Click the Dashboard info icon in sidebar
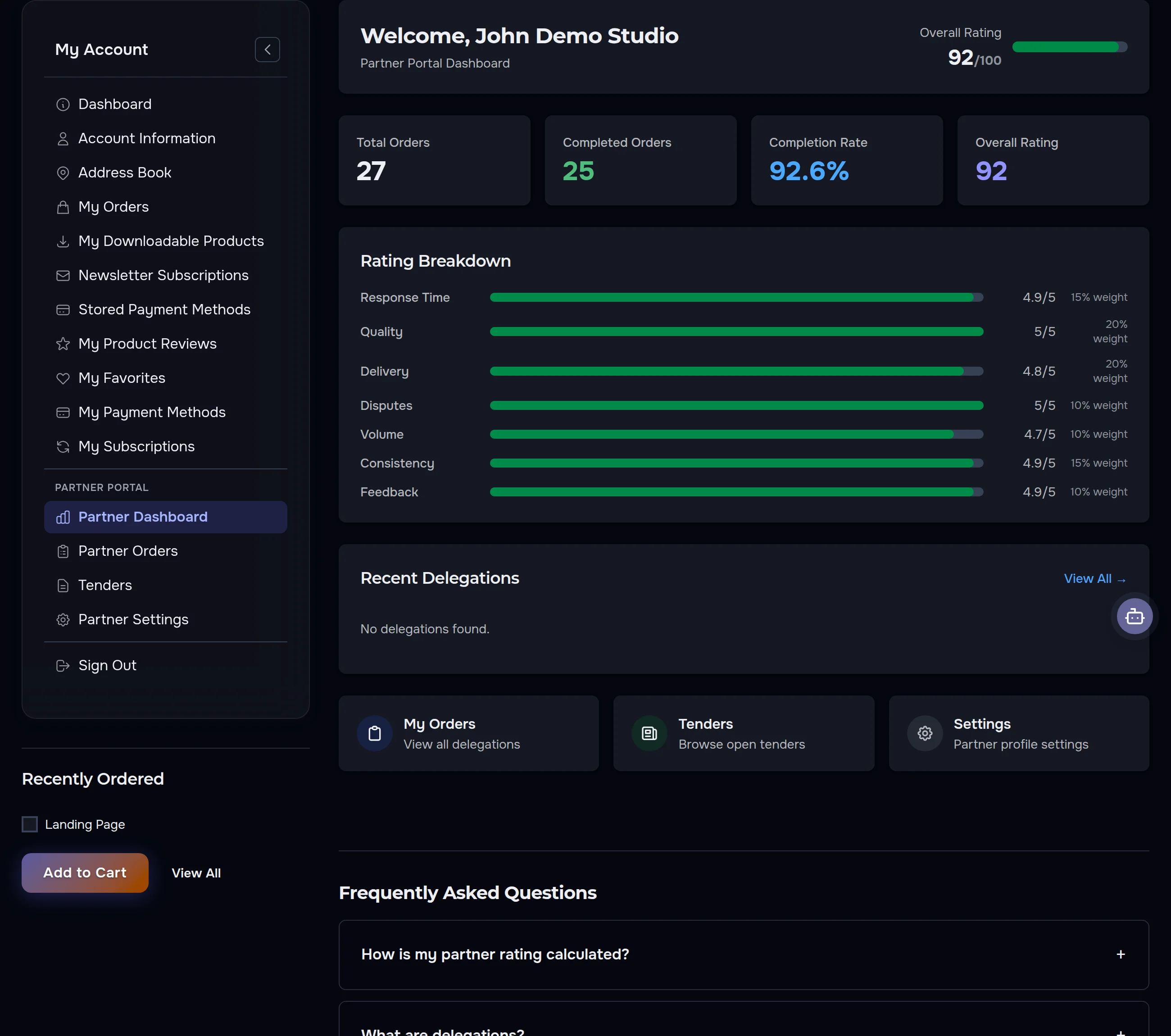 (63, 105)
